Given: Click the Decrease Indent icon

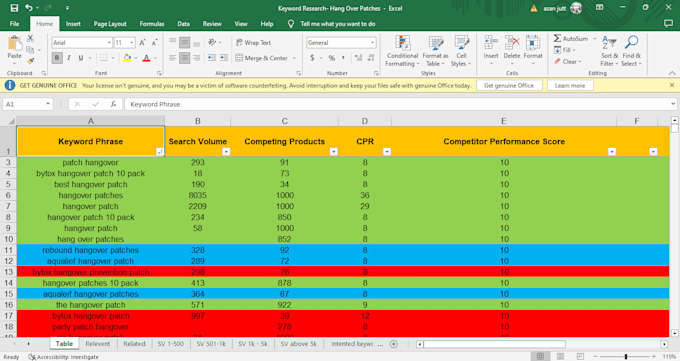Looking at the screenshot, I should pos(212,58).
